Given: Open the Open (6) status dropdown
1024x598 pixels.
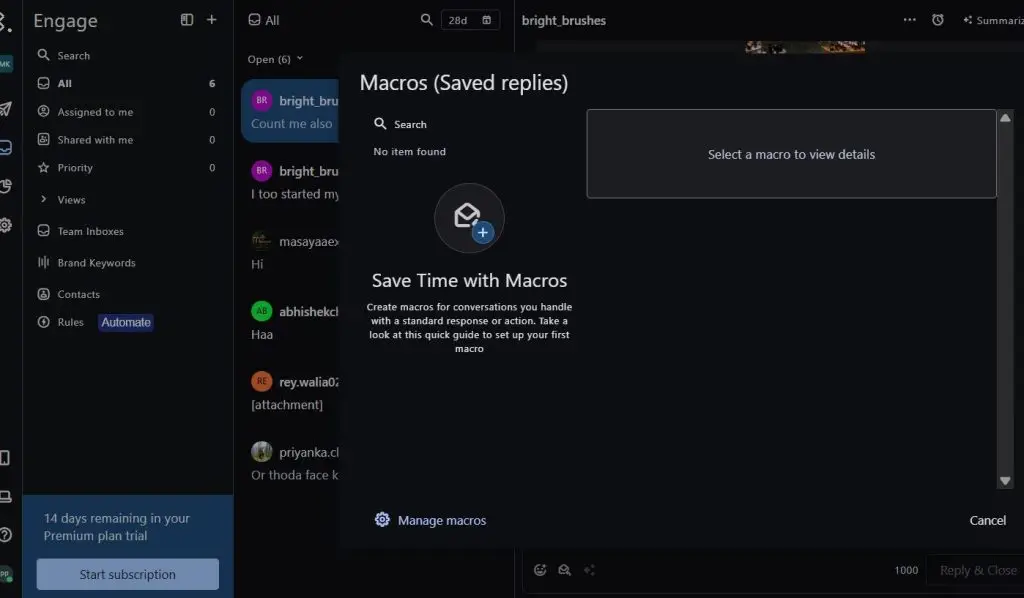Looking at the screenshot, I should coord(275,59).
